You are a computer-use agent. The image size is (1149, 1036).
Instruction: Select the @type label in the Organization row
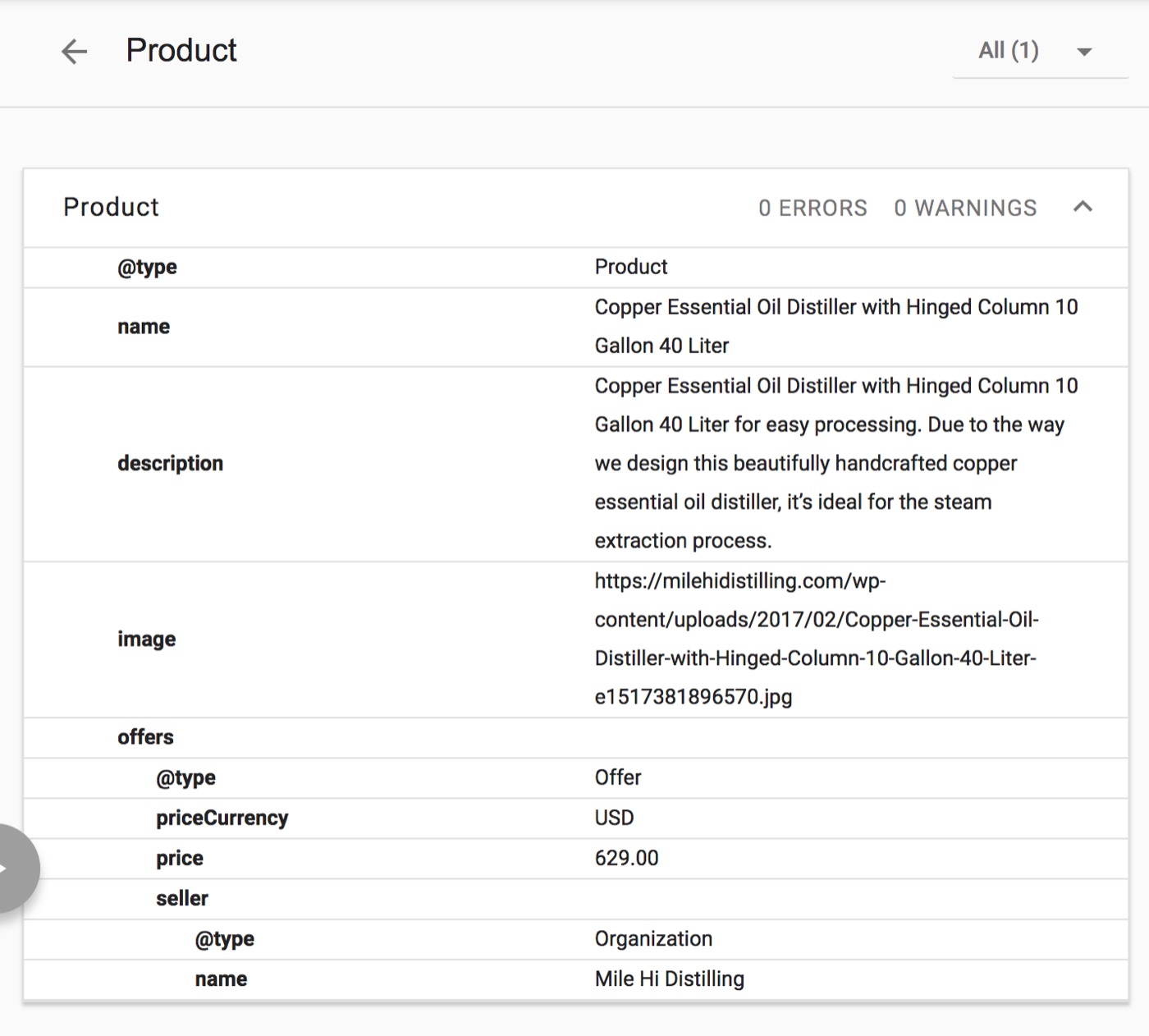224,938
